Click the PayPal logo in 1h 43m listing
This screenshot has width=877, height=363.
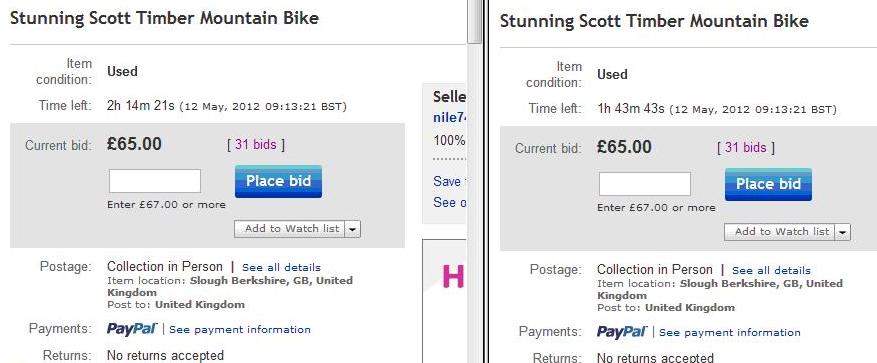(622, 332)
